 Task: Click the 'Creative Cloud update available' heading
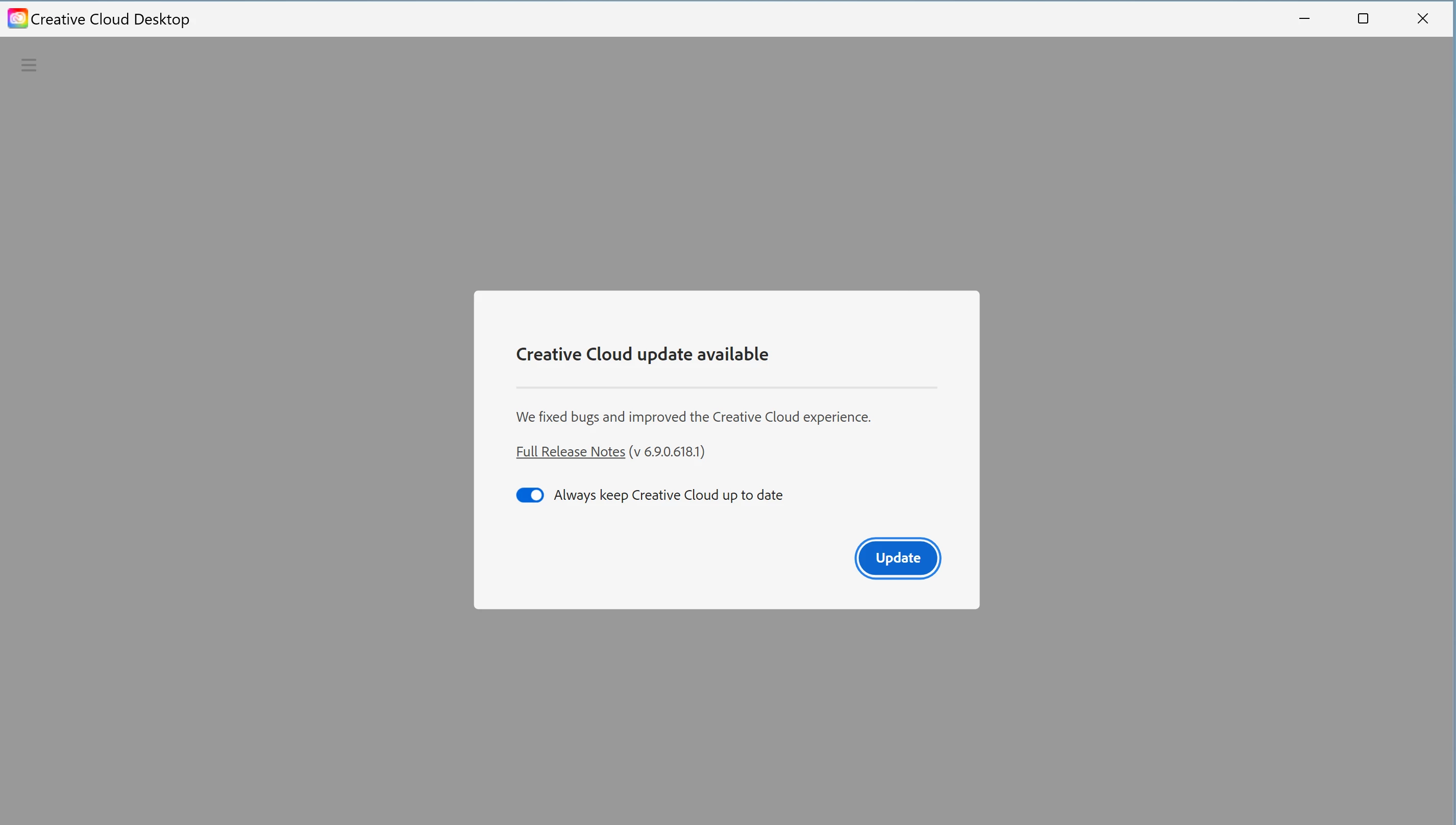click(641, 354)
